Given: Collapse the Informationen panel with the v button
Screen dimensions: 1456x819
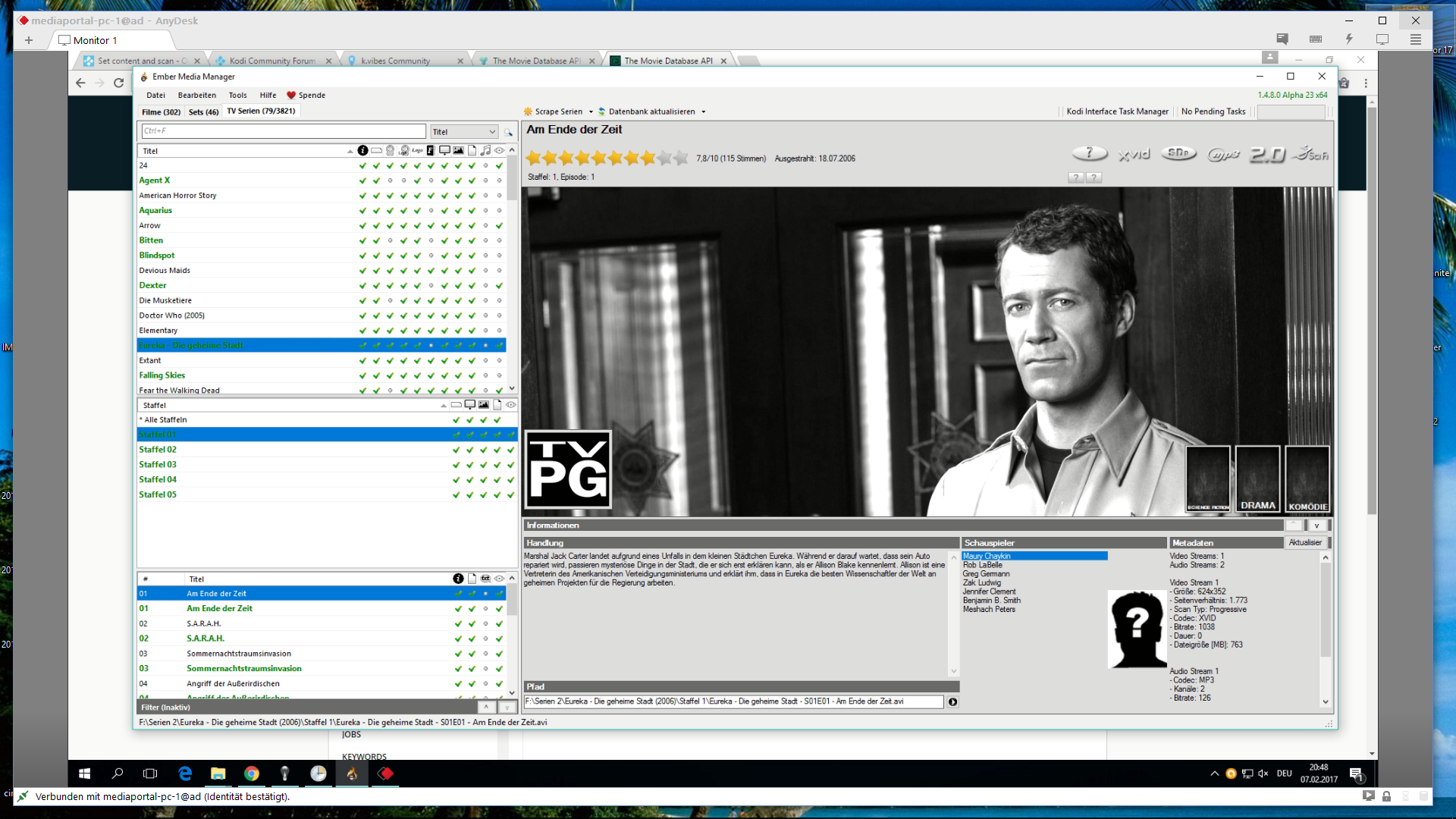Looking at the screenshot, I should tap(1316, 525).
